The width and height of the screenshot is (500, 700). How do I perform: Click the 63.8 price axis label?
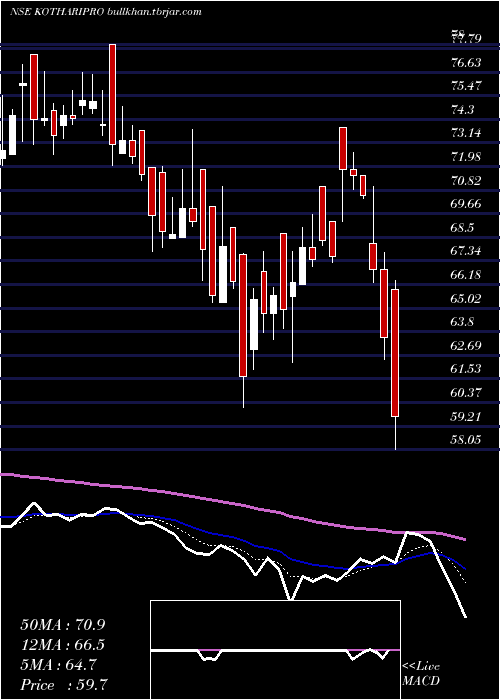[x=462, y=322]
